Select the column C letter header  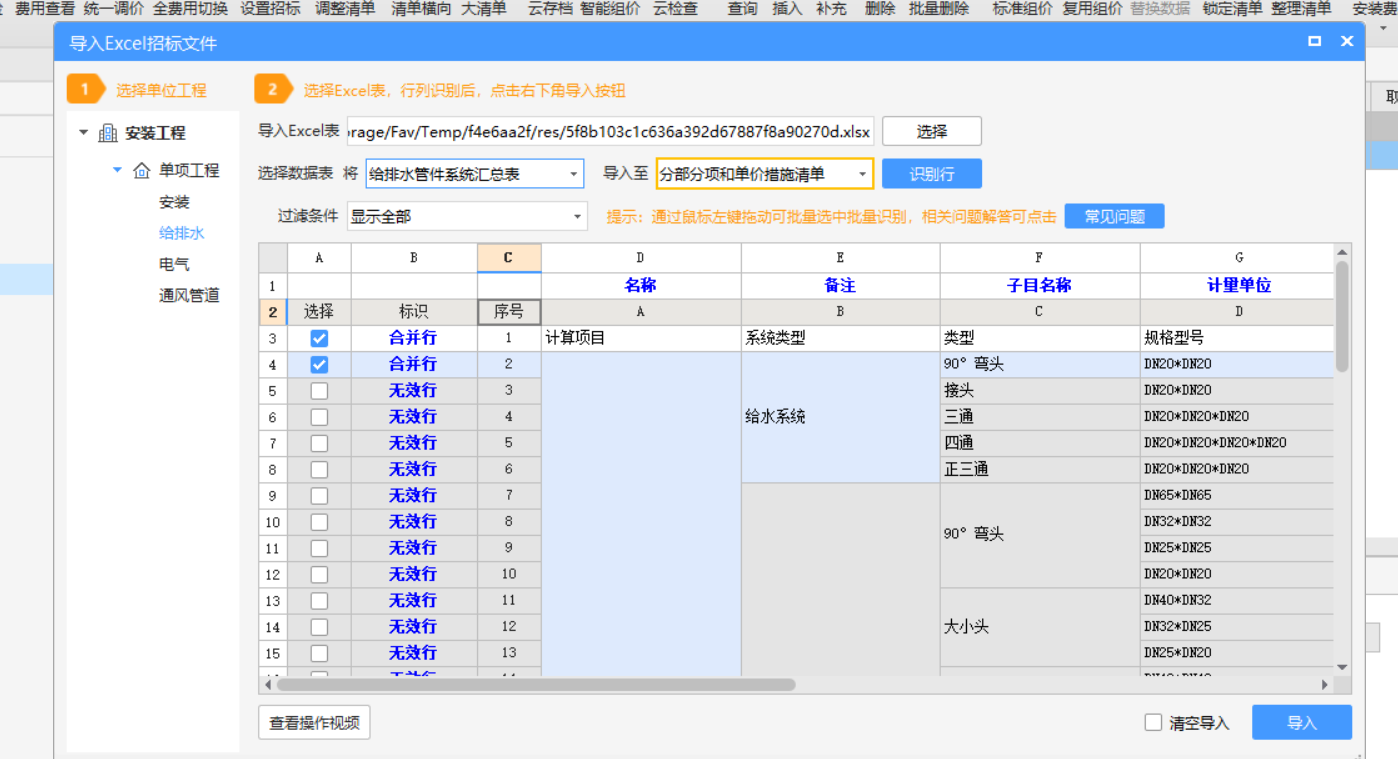click(x=509, y=258)
